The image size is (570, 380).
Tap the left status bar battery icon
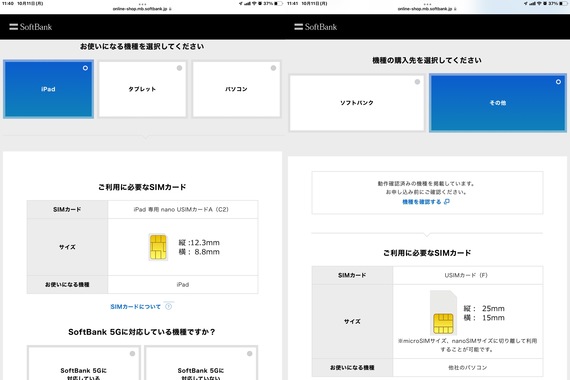coord(278,3)
